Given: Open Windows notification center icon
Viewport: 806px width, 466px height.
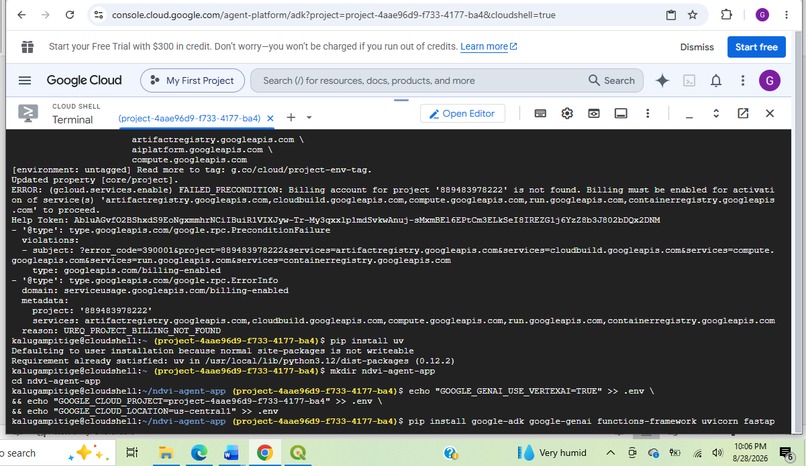Looking at the screenshot, I should pyautogui.click(x=786, y=453).
